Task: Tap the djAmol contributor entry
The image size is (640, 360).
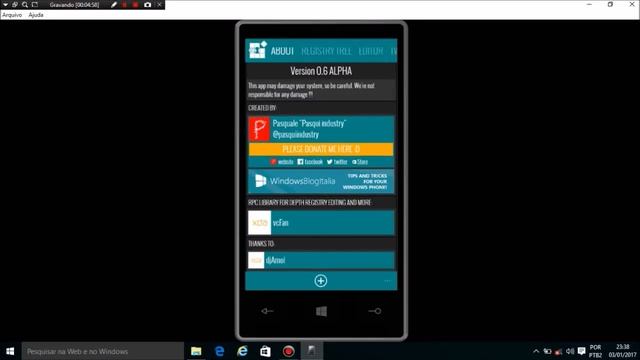Action: pos(321,260)
